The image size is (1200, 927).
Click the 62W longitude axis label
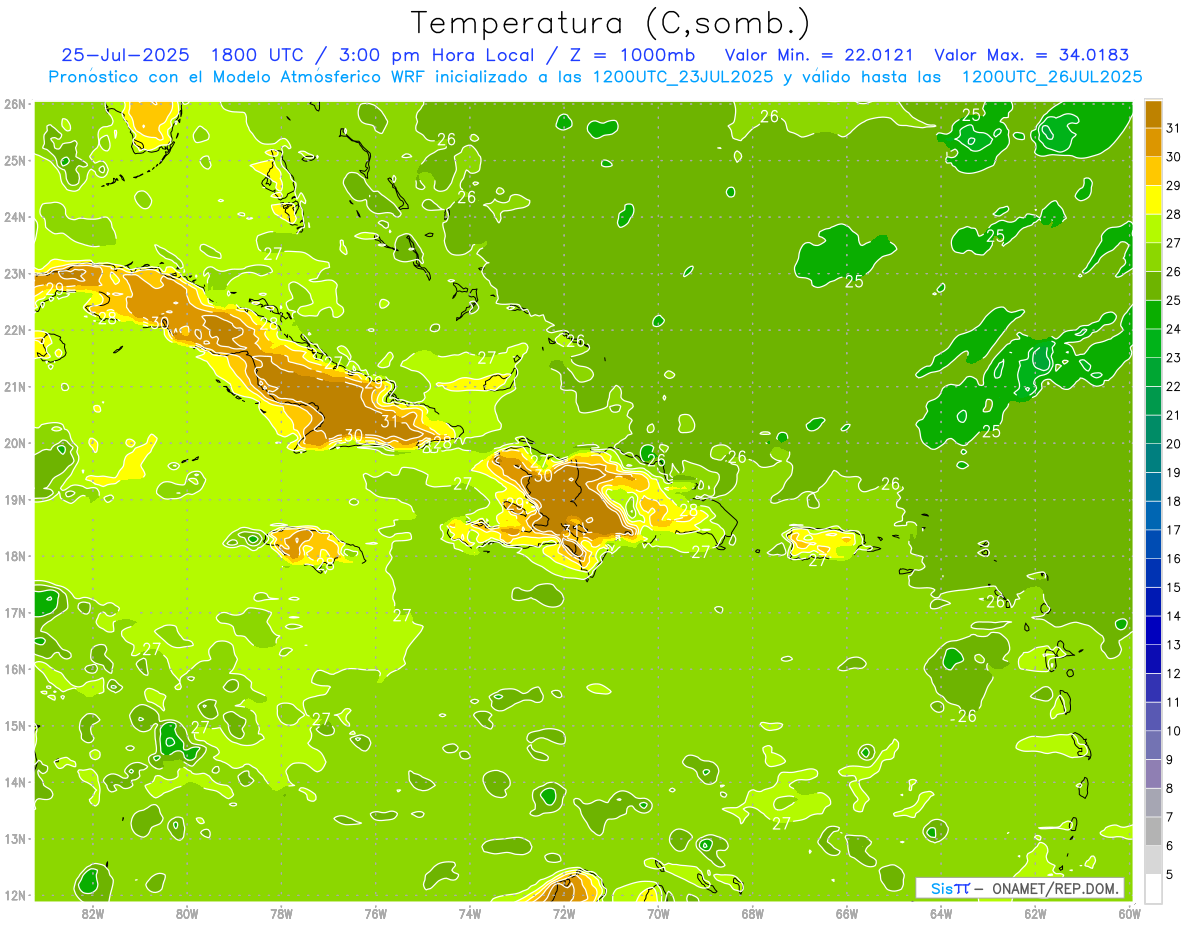pos(1036,913)
